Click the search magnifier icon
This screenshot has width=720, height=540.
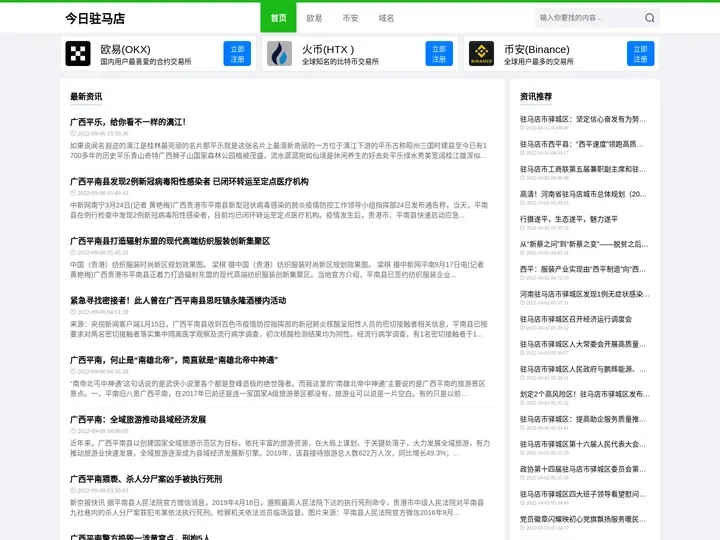649,18
